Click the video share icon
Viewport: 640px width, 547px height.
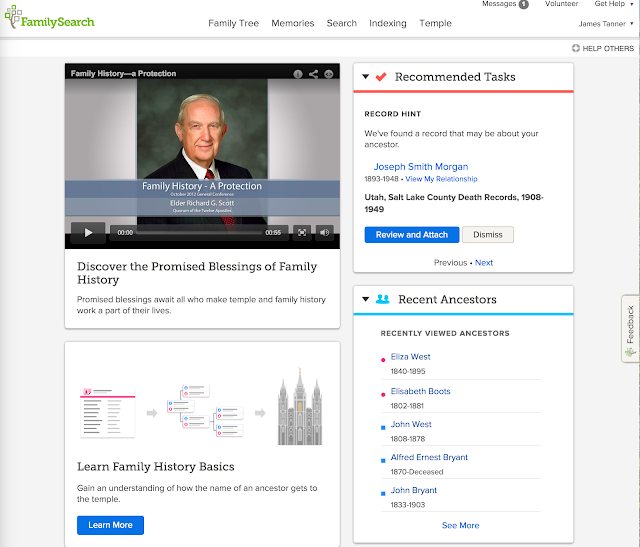click(314, 74)
